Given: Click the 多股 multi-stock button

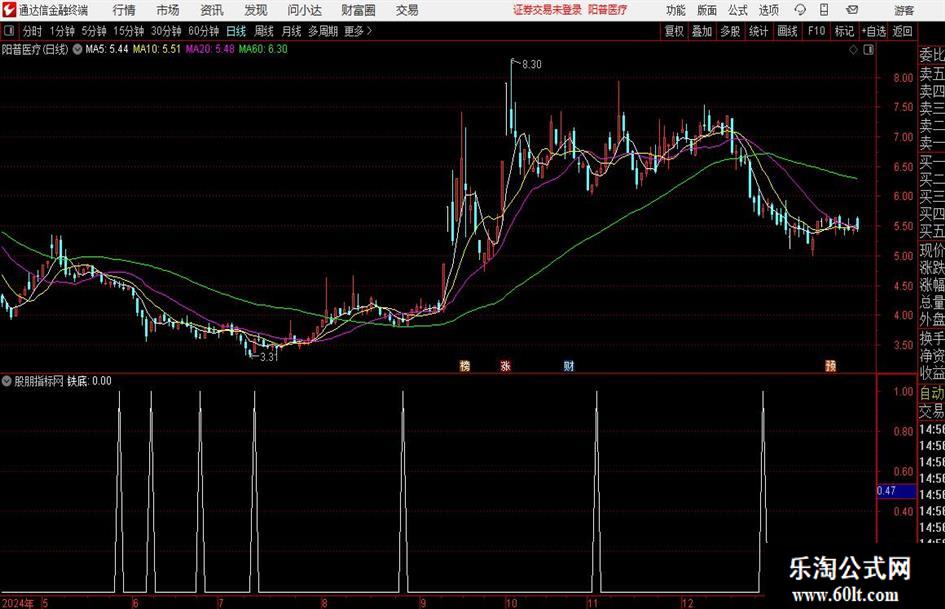Looking at the screenshot, I should 730,31.
